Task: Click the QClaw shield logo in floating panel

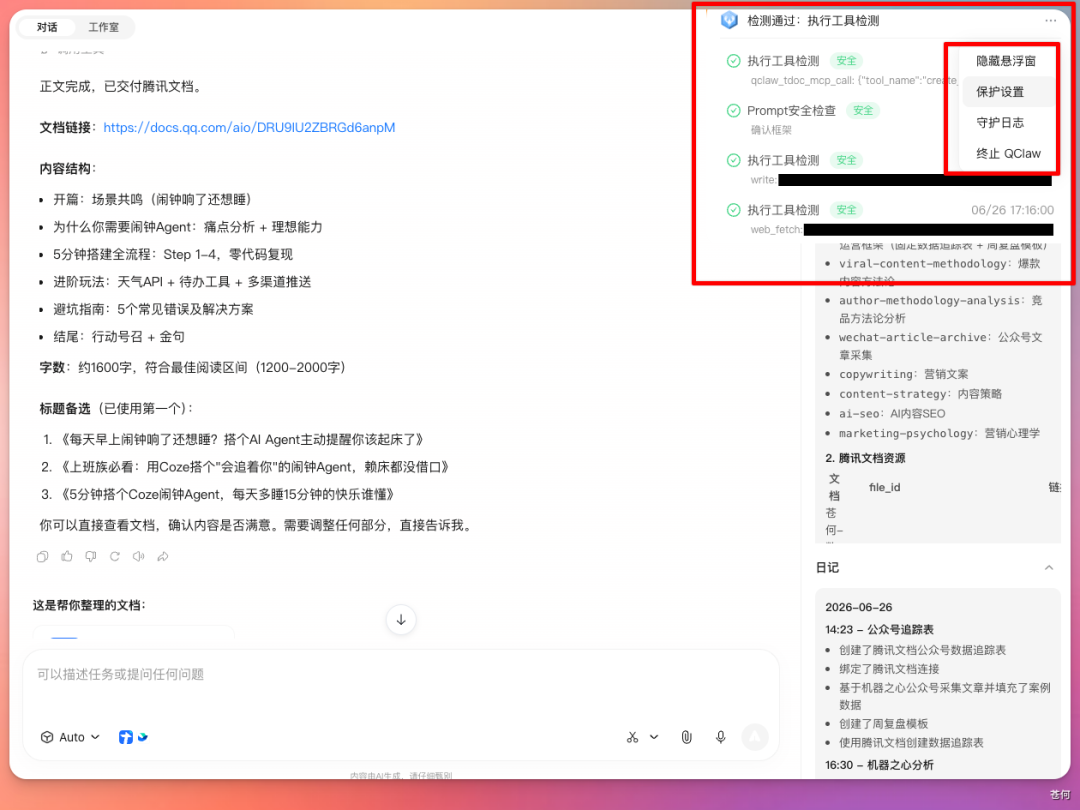Action: tap(729, 21)
